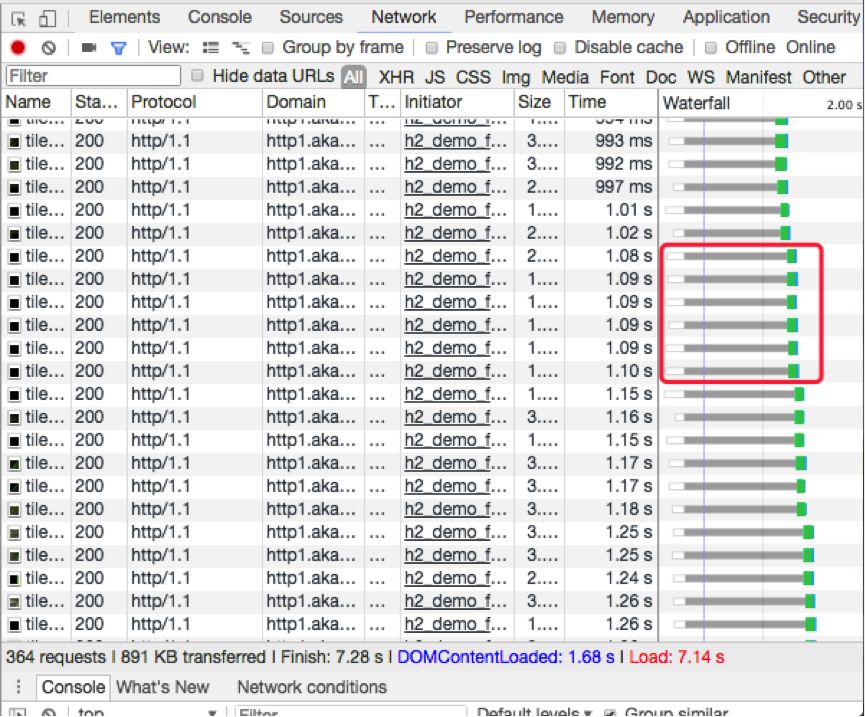Click the waterfall bar in 1.10 s row

(733, 372)
